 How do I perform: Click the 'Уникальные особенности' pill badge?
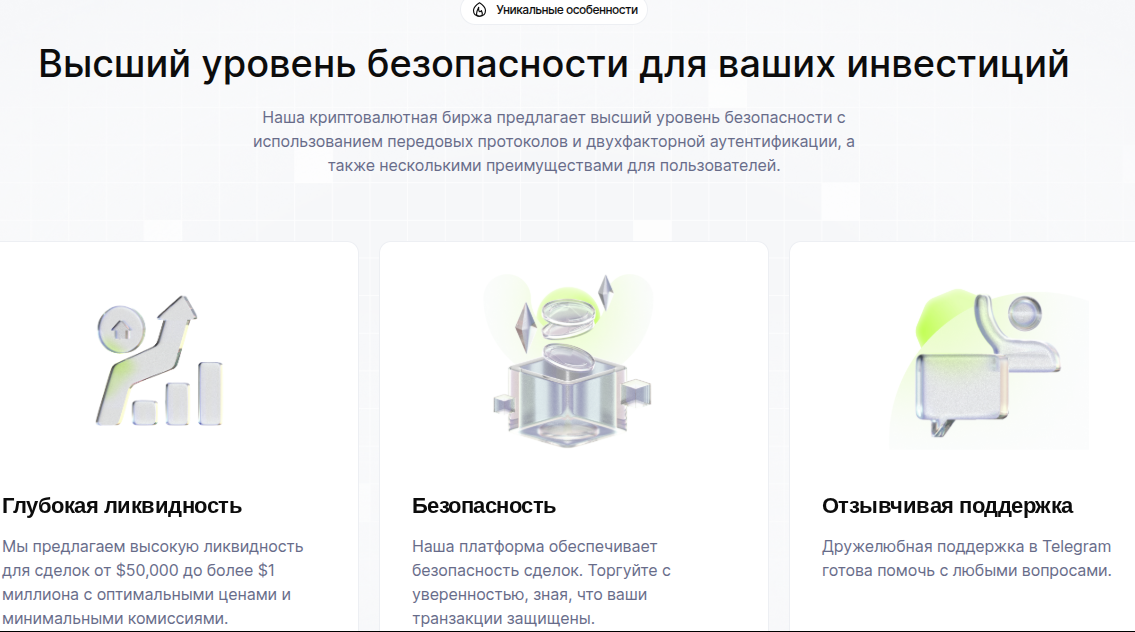(554, 10)
